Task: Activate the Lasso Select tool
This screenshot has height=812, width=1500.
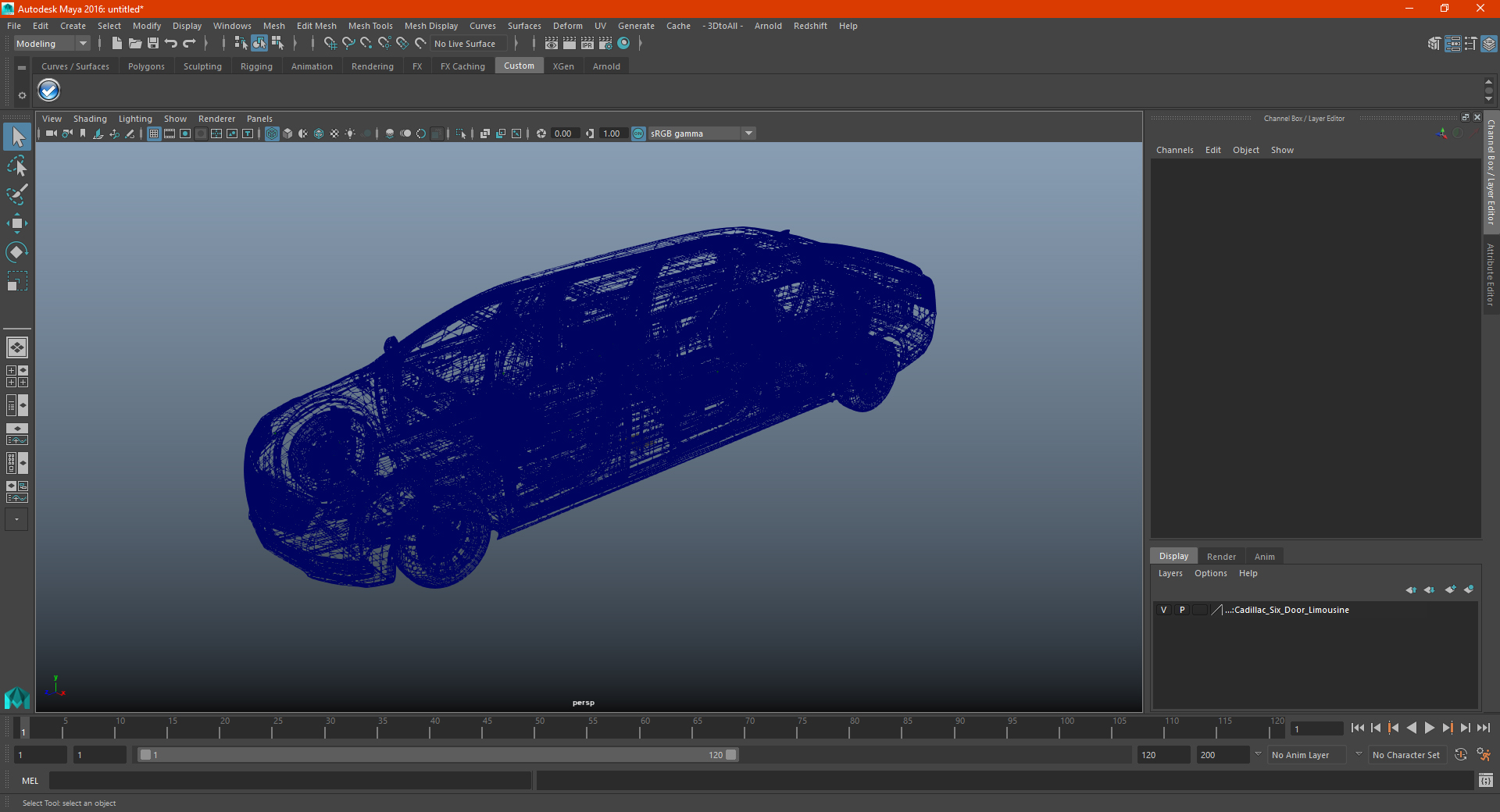Action: (17, 166)
